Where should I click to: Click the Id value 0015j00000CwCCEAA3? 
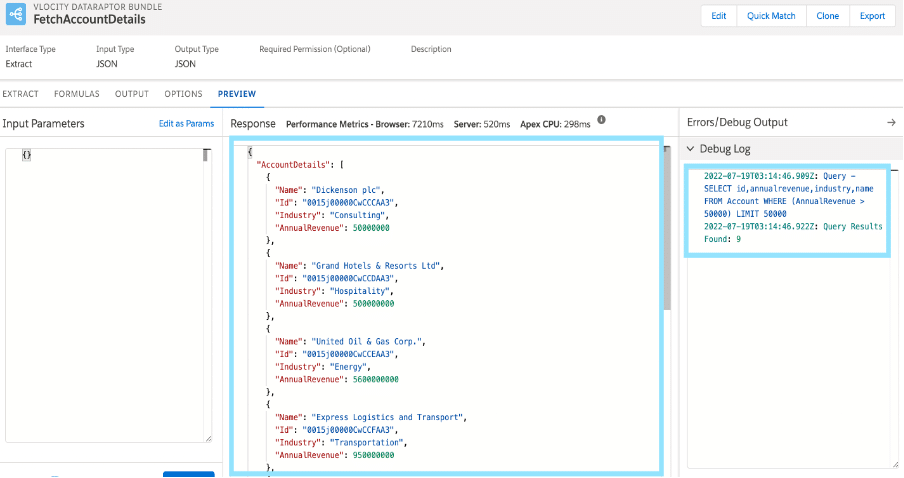tap(348, 354)
